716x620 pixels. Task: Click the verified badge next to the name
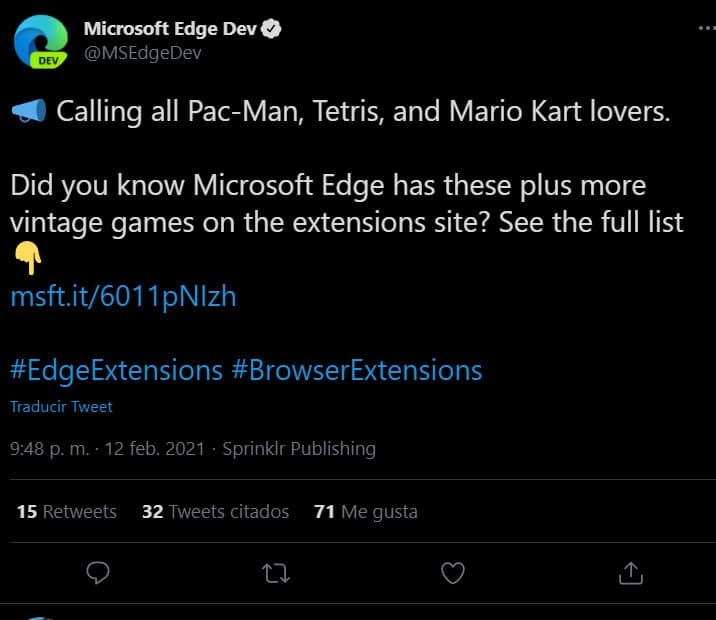(272, 30)
